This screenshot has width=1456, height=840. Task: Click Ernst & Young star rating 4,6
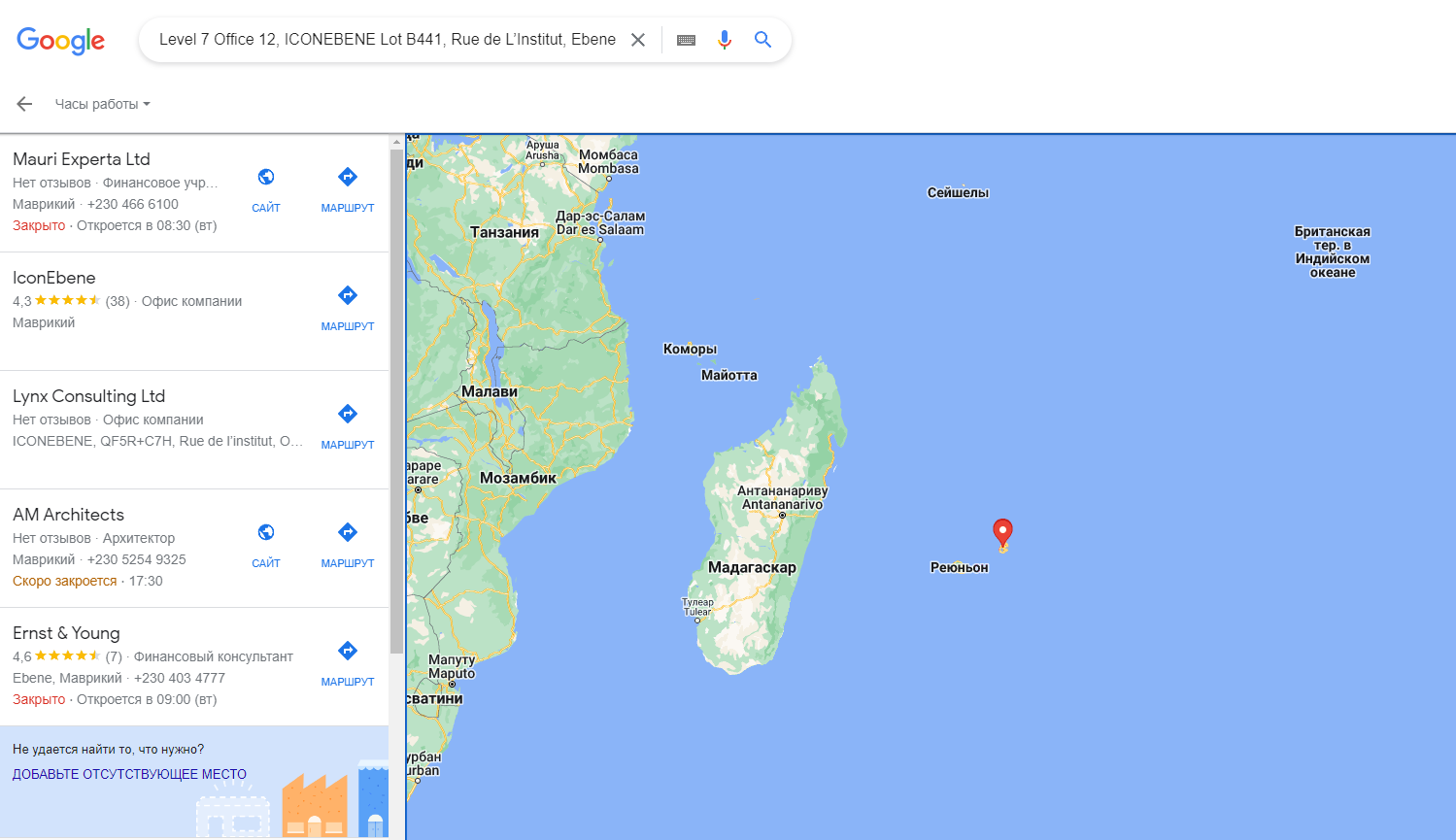tap(67, 656)
